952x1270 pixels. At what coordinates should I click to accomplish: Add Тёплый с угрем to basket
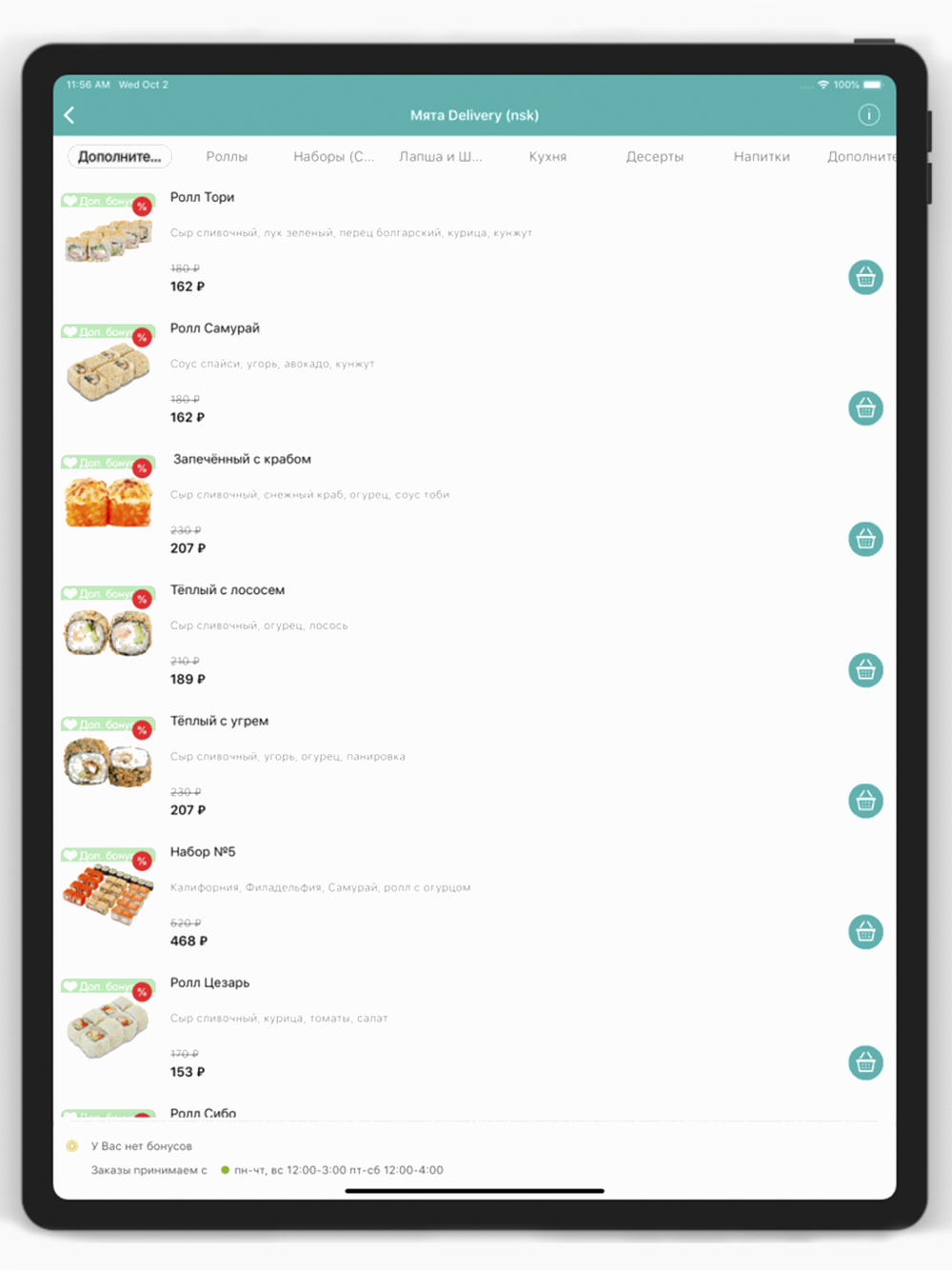pos(865,801)
